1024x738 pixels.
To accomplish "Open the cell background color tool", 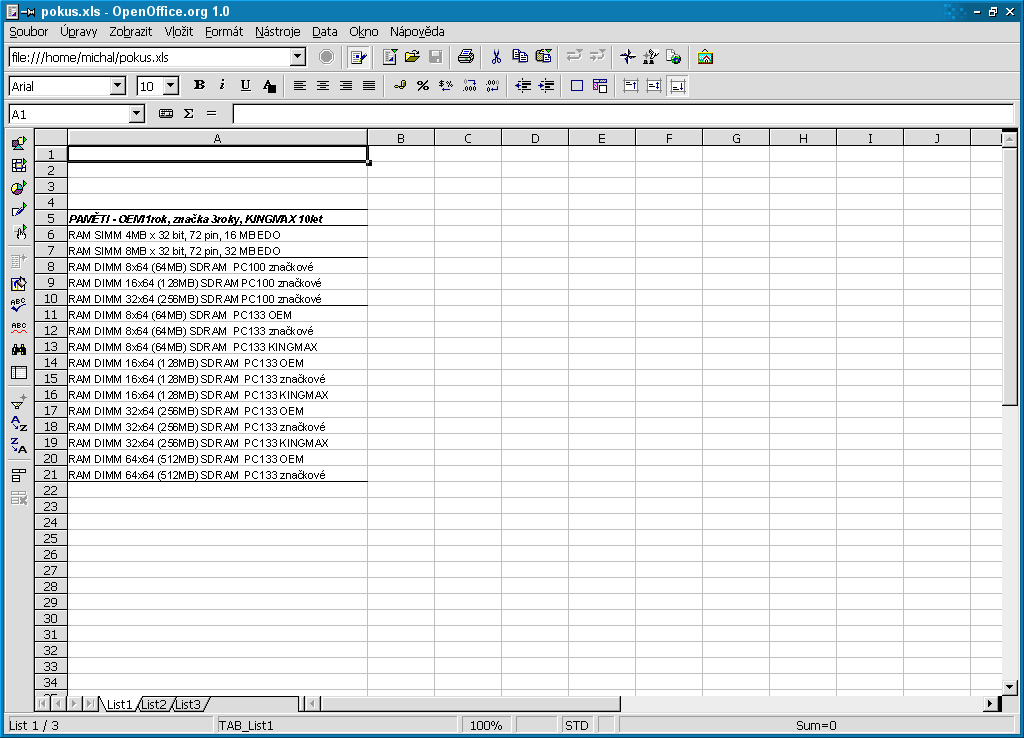I will 600,86.
